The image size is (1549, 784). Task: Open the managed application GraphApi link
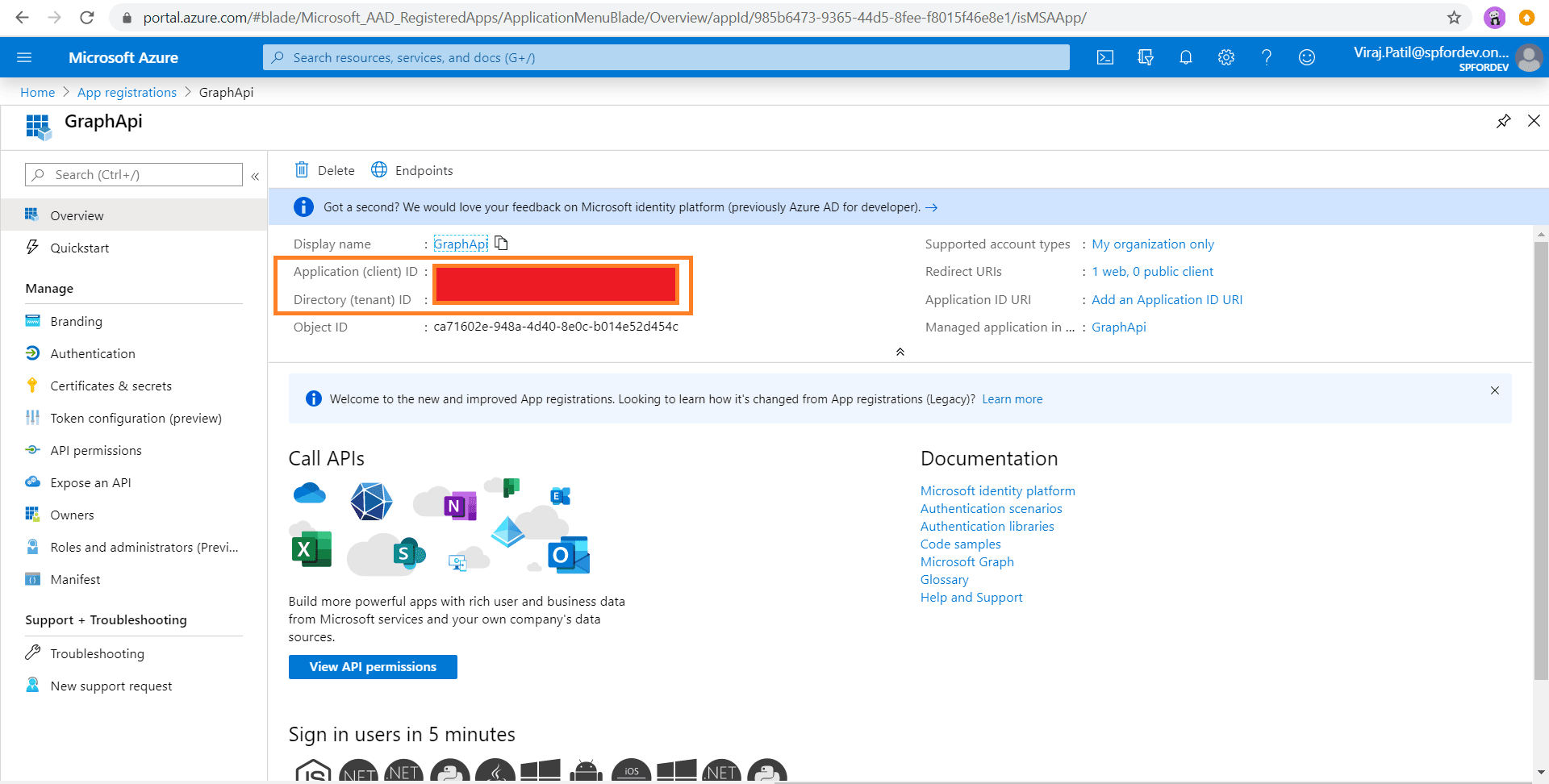tap(1119, 327)
